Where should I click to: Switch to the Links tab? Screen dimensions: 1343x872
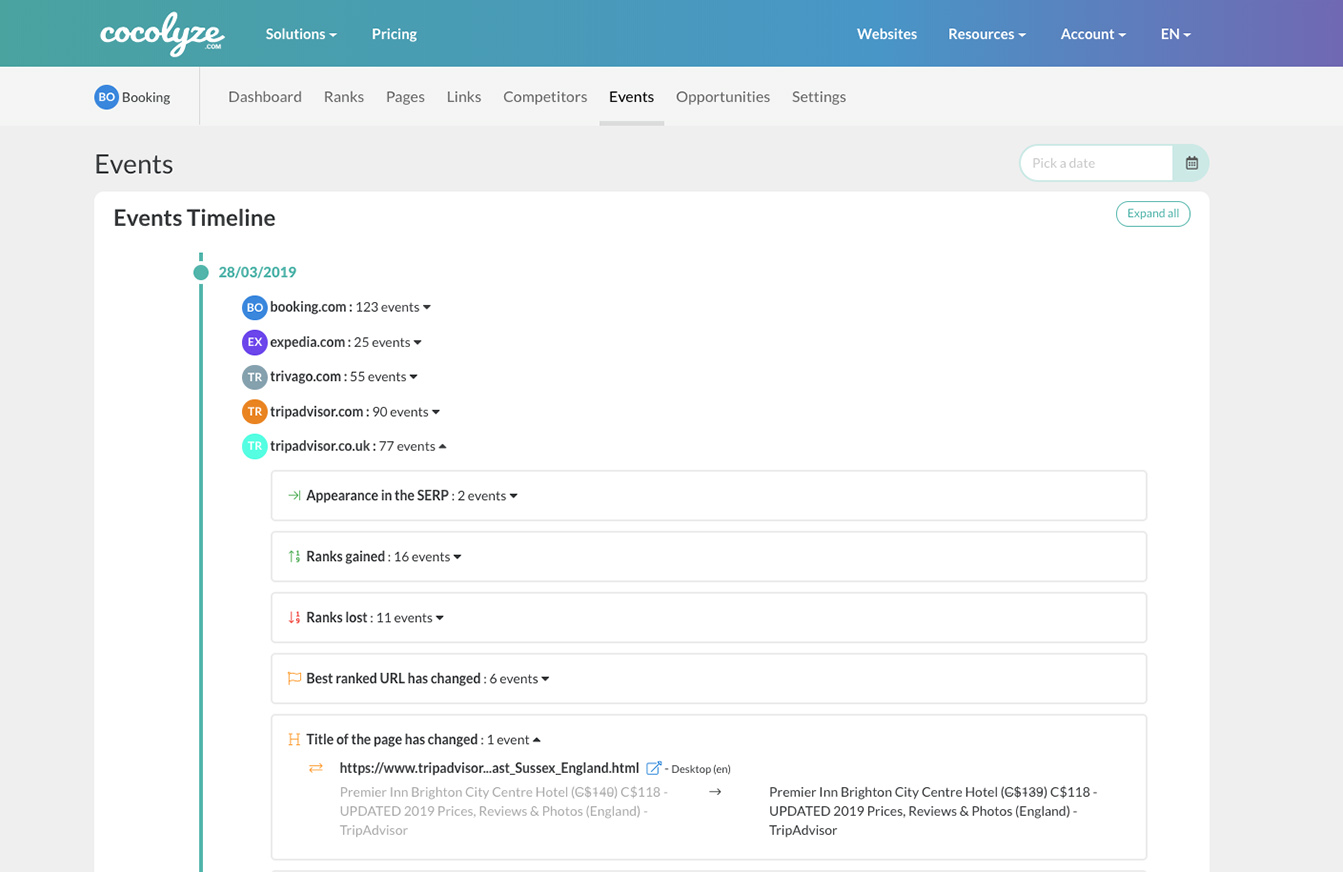[x=464, y=97]
